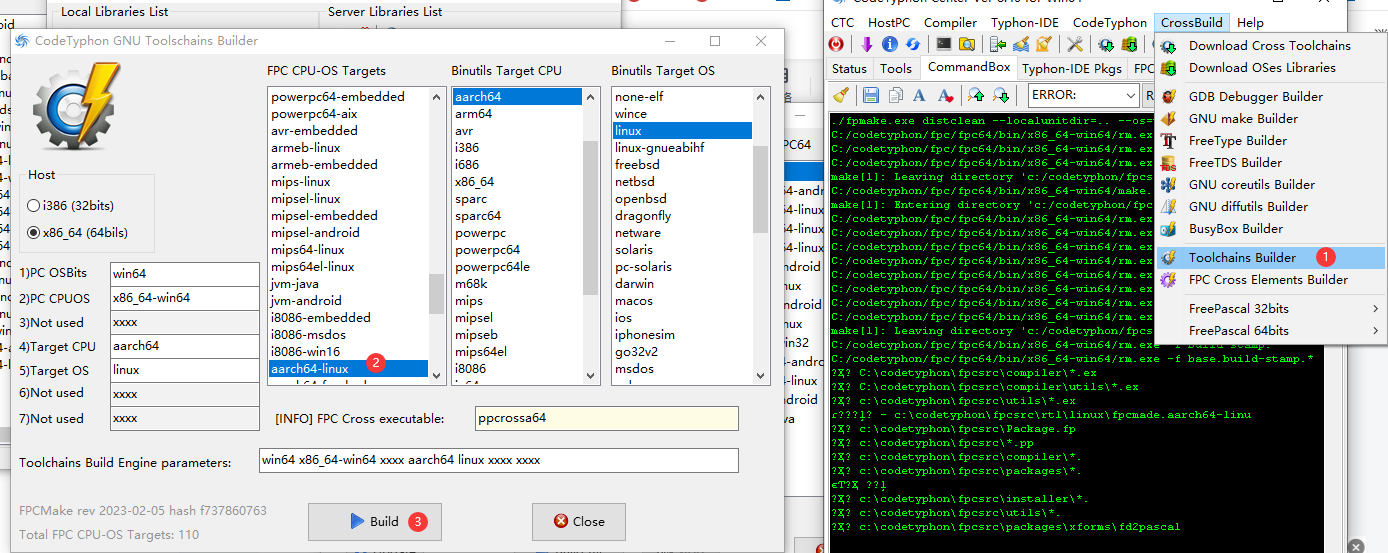Screen dimensions: 1388x553
Task: Switch to the Typhon-IDE Pkgs tab
Action: [x=1072, y=68]
